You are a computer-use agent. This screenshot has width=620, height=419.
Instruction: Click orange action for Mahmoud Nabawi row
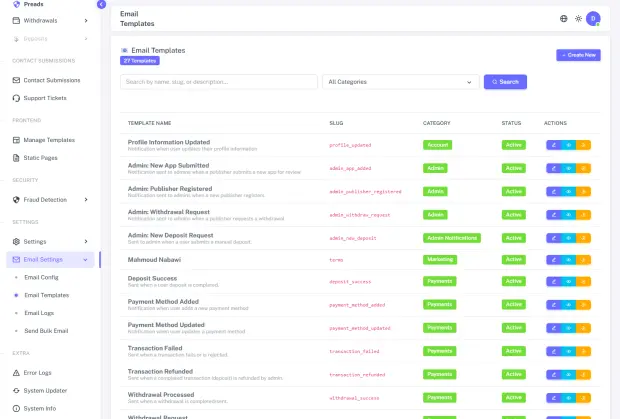[x=583, y=260]
